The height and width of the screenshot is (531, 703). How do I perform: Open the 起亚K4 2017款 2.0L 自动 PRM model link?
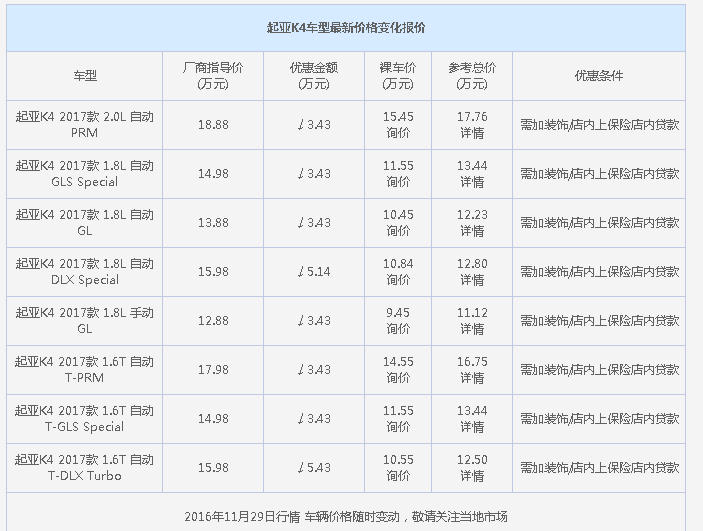tap(85, 125)
